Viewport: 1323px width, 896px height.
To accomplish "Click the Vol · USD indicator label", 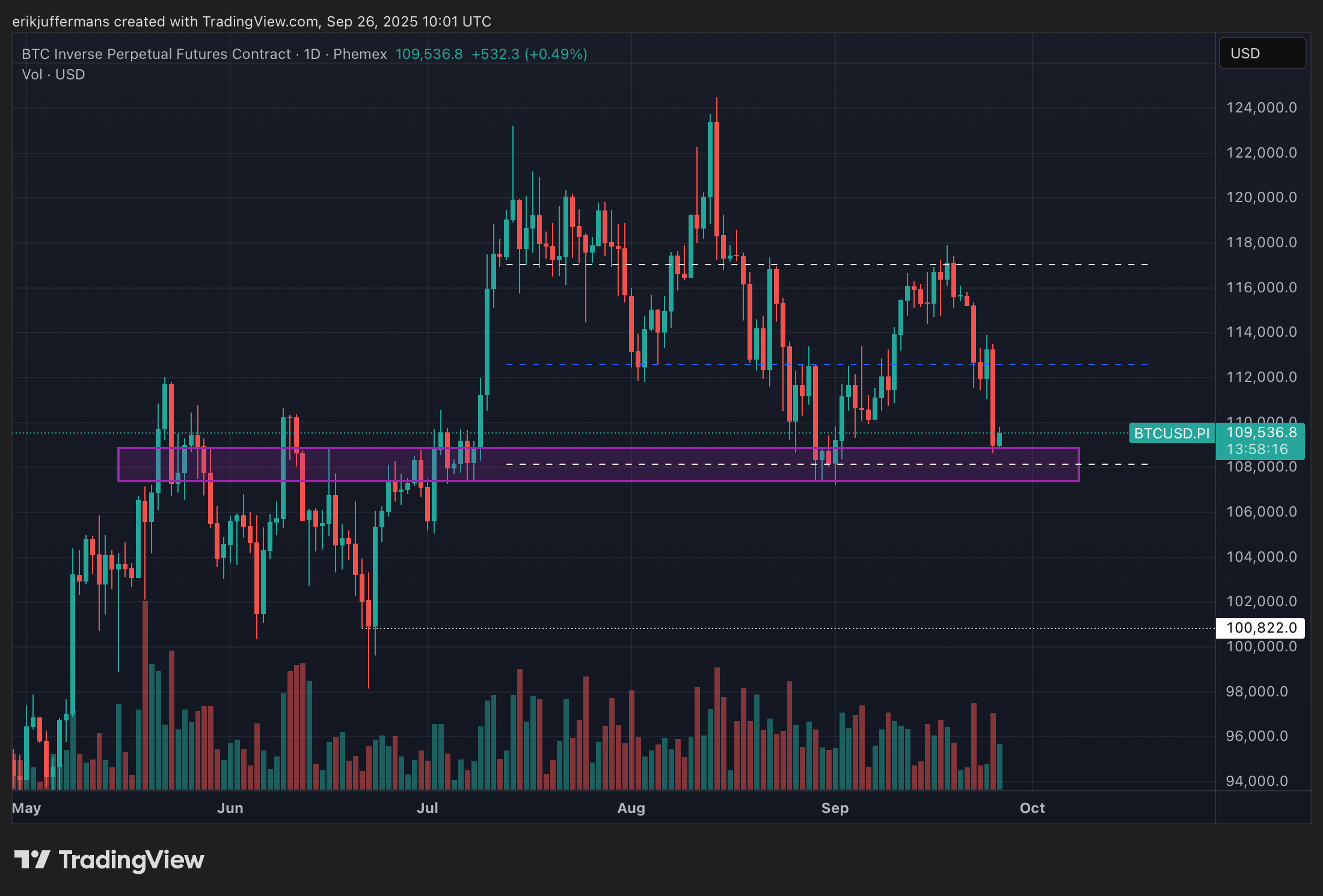I will (x=54, y=75).
